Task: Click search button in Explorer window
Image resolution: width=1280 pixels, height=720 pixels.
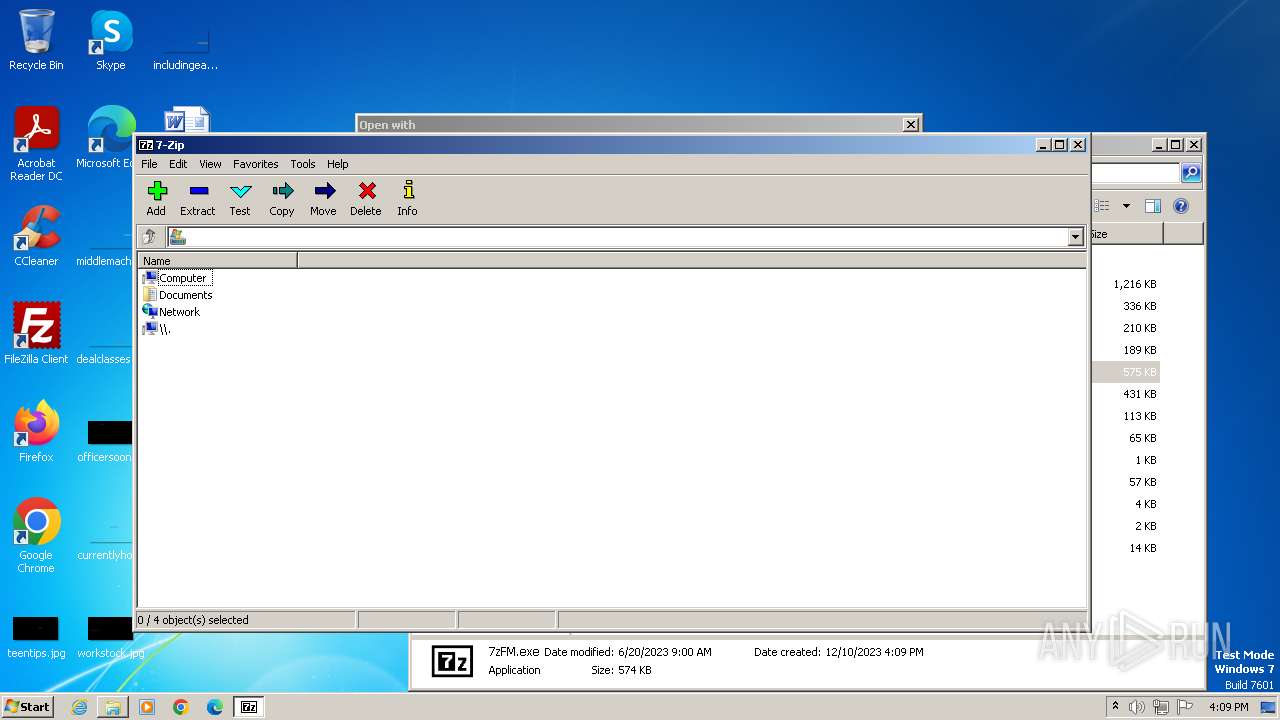Action: point(1190,173)
